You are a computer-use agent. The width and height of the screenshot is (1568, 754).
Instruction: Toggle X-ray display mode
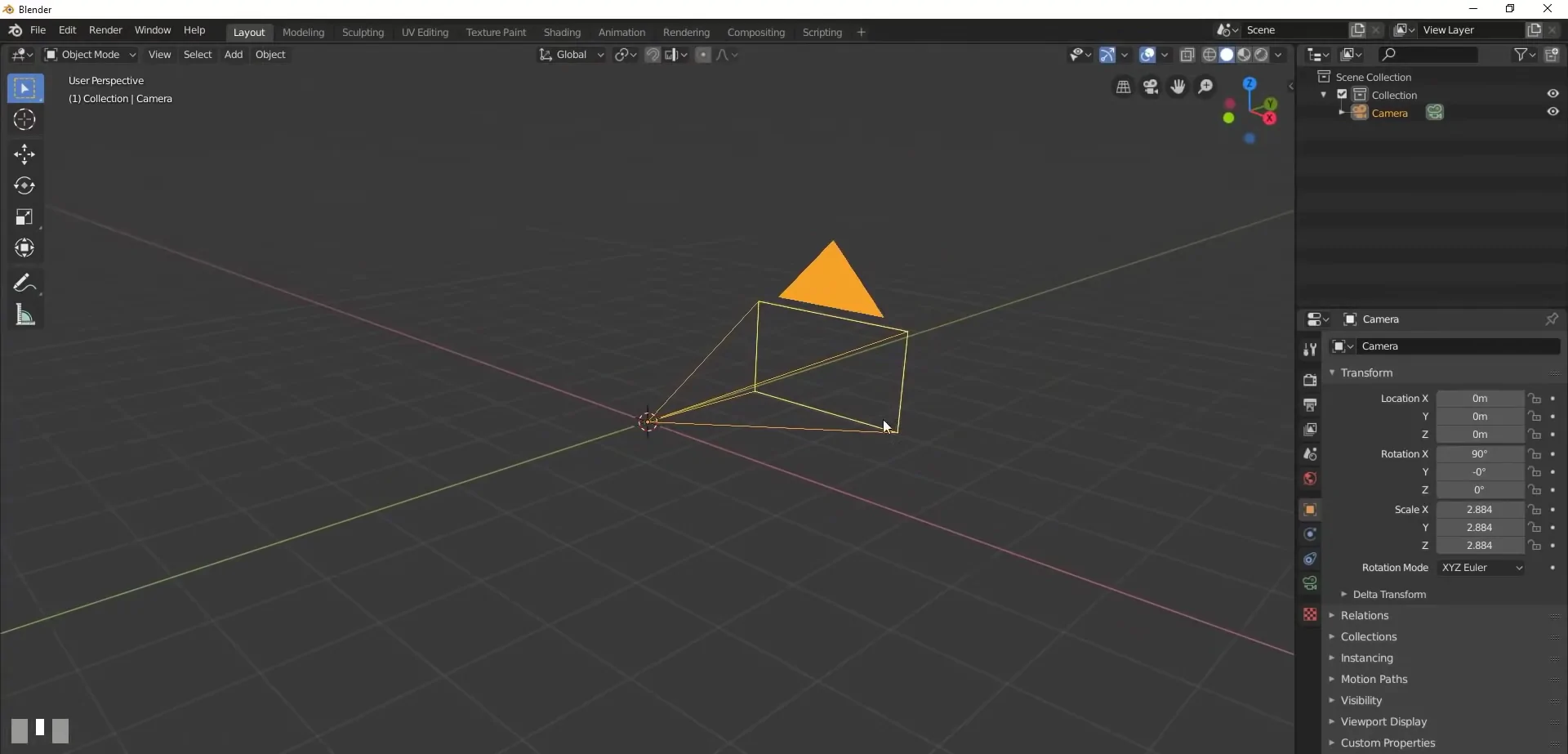tap(1187, 55)
